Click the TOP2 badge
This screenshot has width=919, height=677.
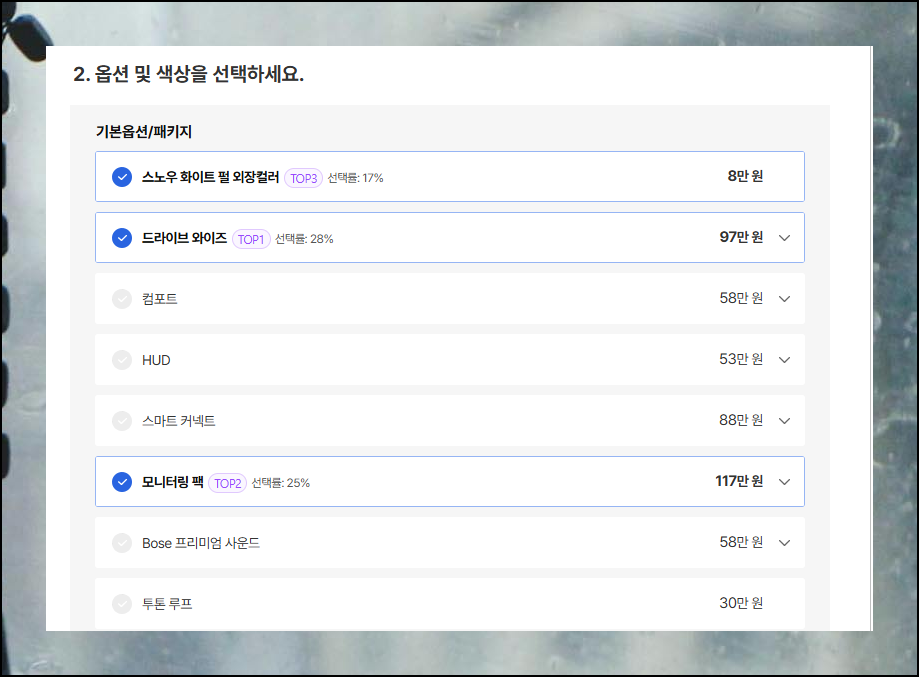pyautogui.click(x=227, y=483)
